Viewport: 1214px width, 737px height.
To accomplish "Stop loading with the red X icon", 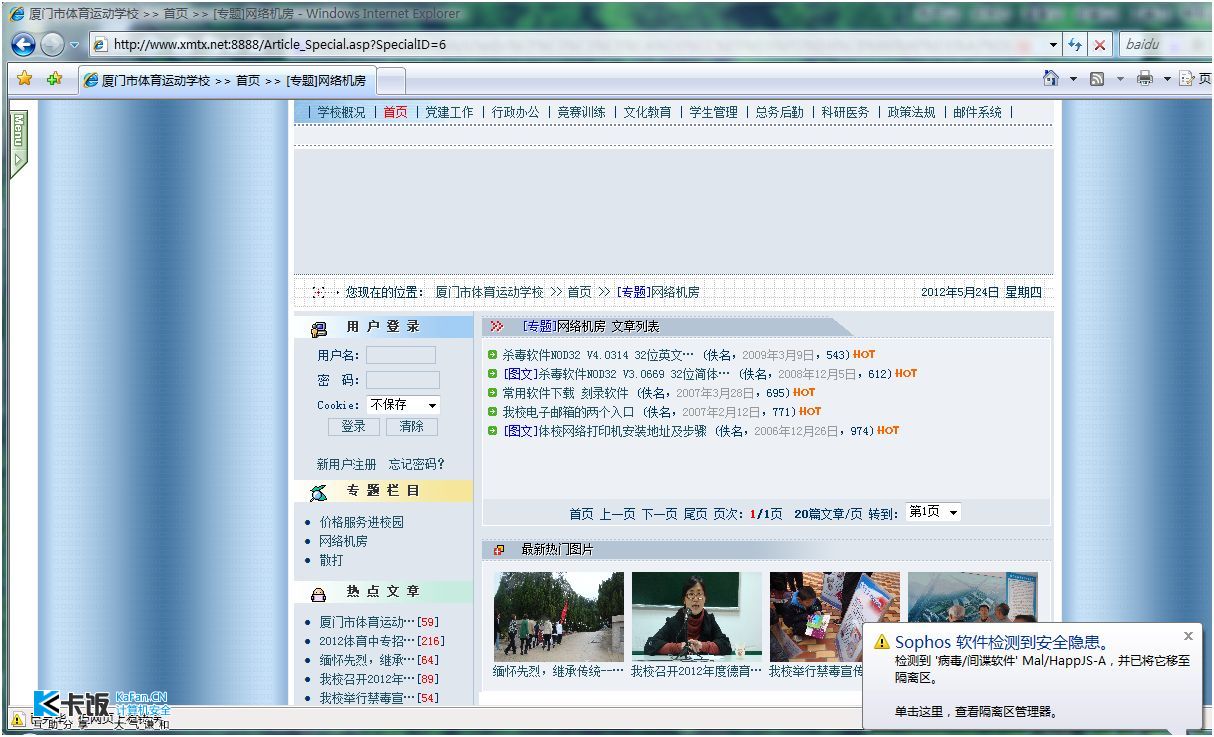I will [1100, 45].
